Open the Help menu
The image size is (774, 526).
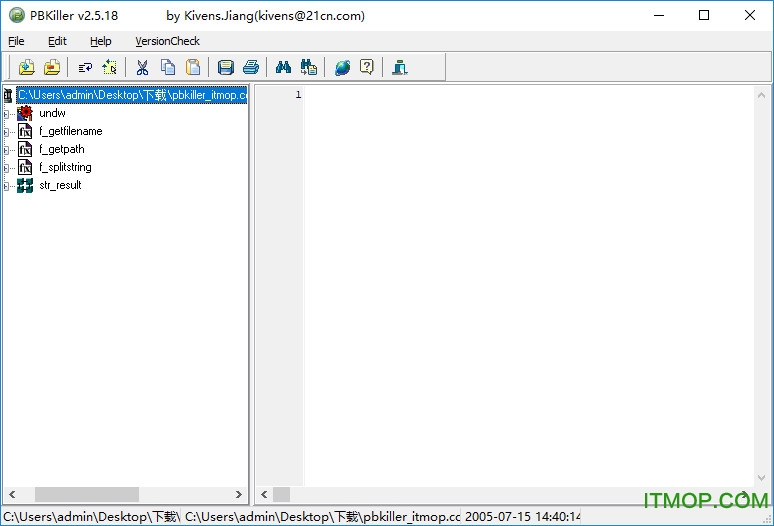[101, 41]
